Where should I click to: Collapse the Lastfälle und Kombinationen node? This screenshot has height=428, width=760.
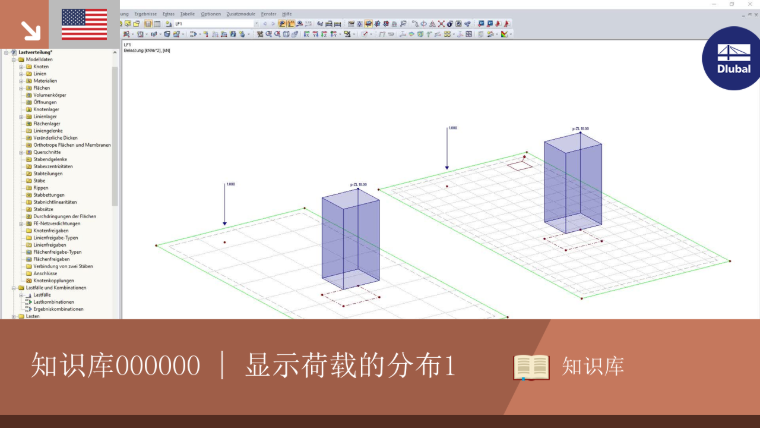(14, 287)
